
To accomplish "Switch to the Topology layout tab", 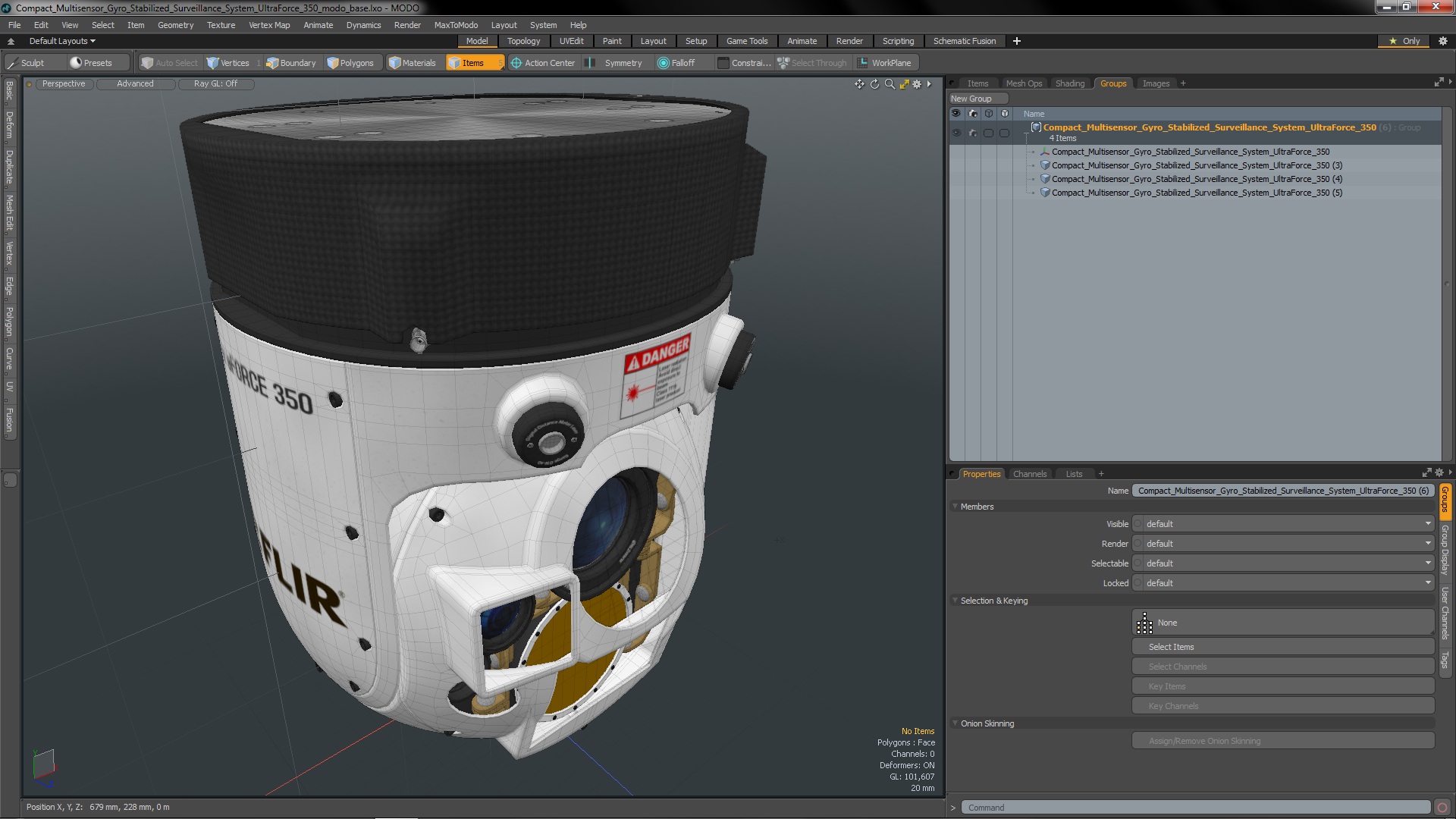I will (x=523, y=41).
